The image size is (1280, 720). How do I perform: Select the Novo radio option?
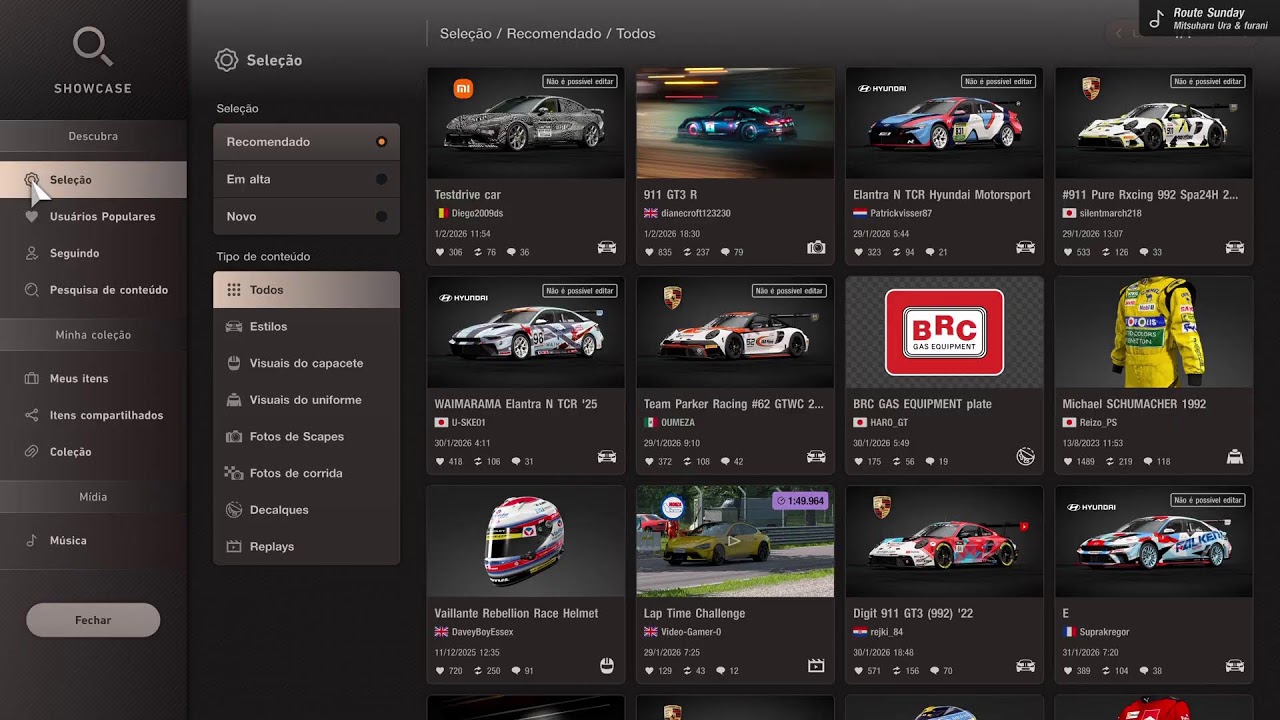pyautogui.click(x=306, y=216)
